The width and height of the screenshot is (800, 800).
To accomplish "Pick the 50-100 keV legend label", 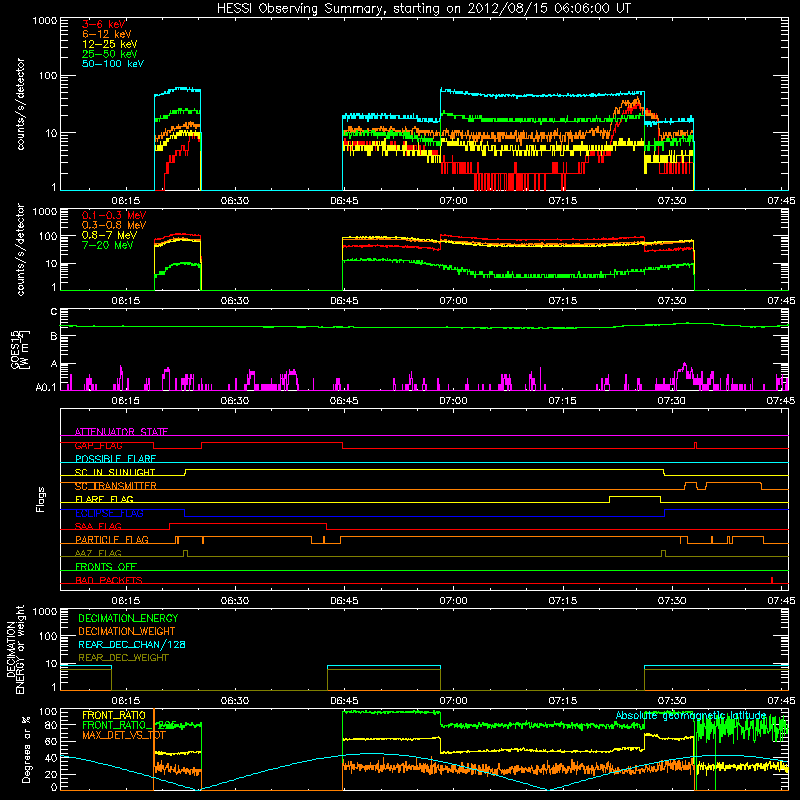I will (x=113, y=64).
